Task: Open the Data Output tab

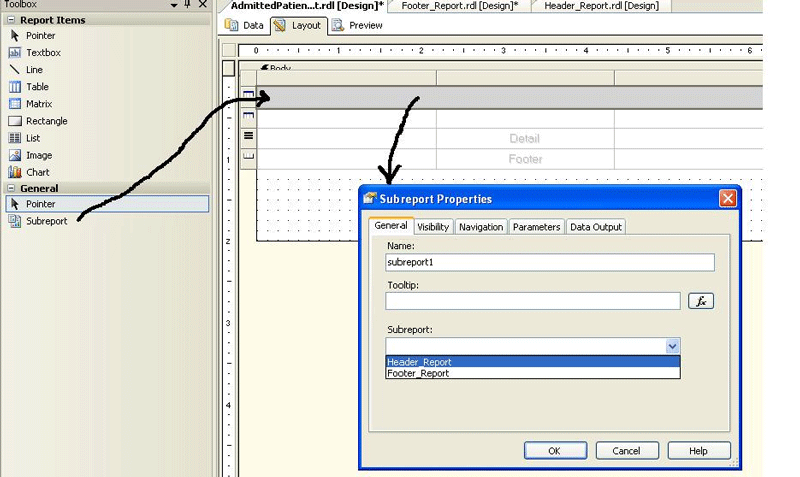Action: 596,227
